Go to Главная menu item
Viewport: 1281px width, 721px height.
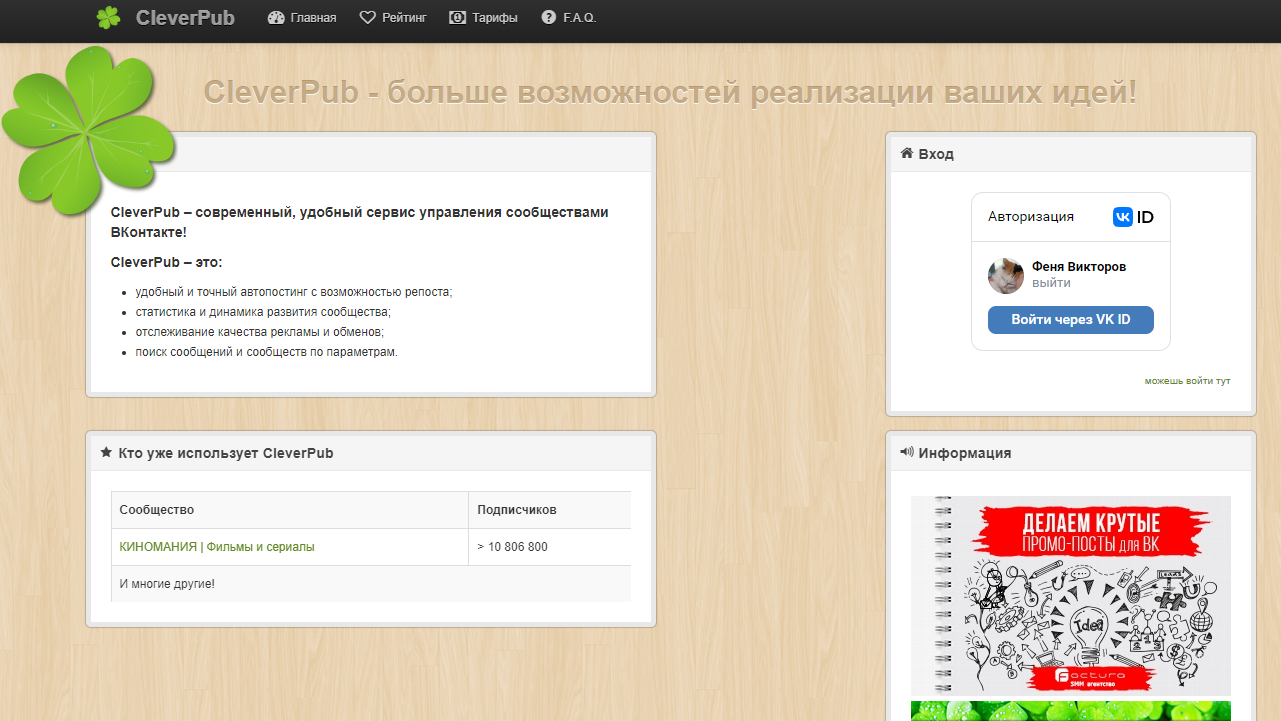tap(313, 17)
